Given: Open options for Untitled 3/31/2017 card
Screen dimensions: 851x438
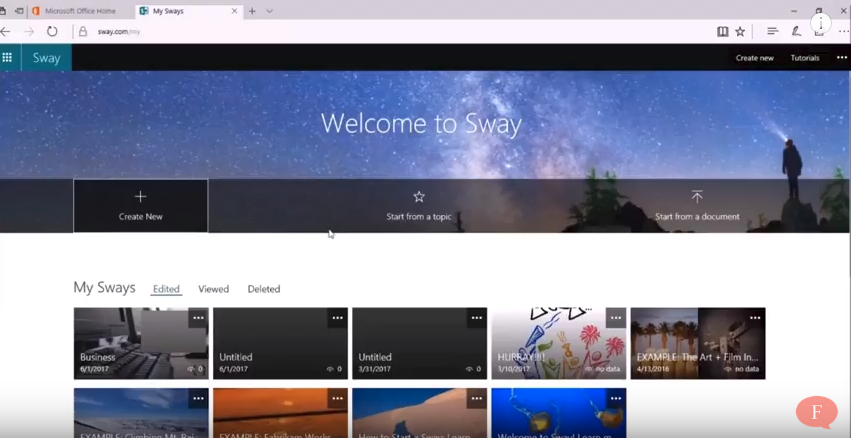Looking at the screenshot, I should (x=477, y=318).
